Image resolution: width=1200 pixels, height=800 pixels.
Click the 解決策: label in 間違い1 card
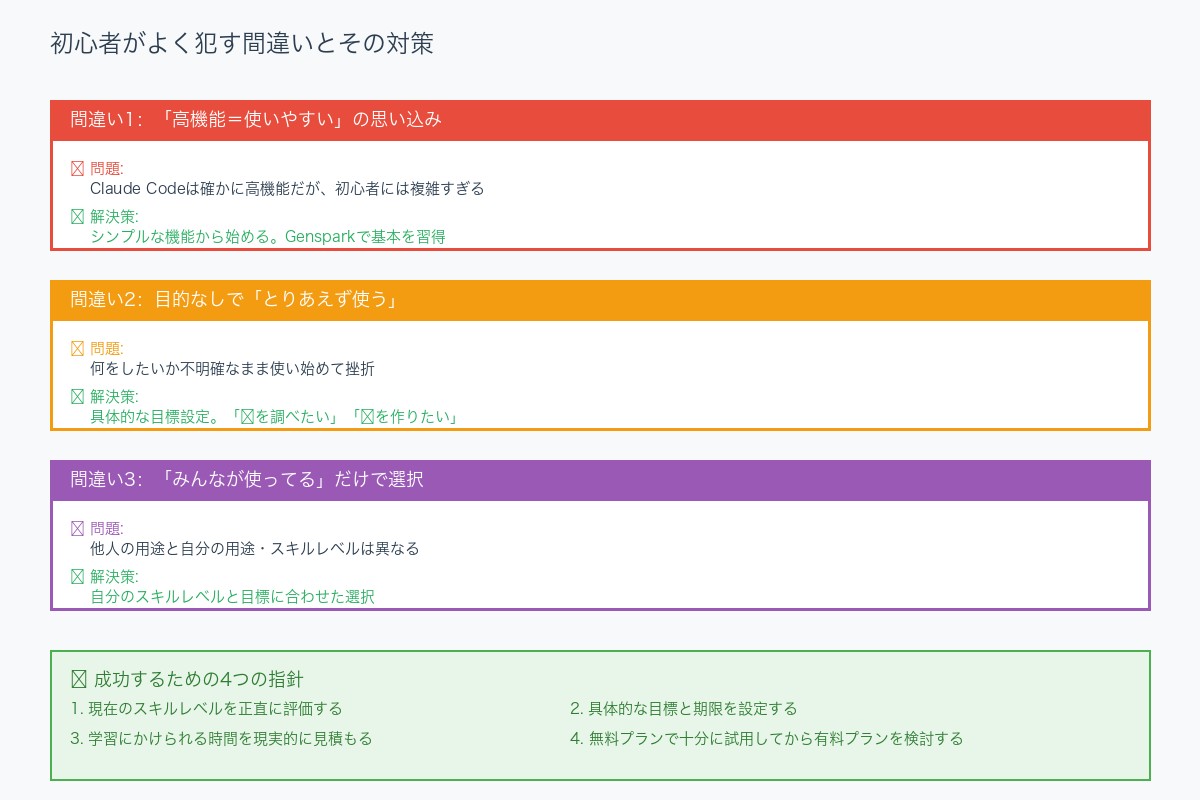(114, 216)
